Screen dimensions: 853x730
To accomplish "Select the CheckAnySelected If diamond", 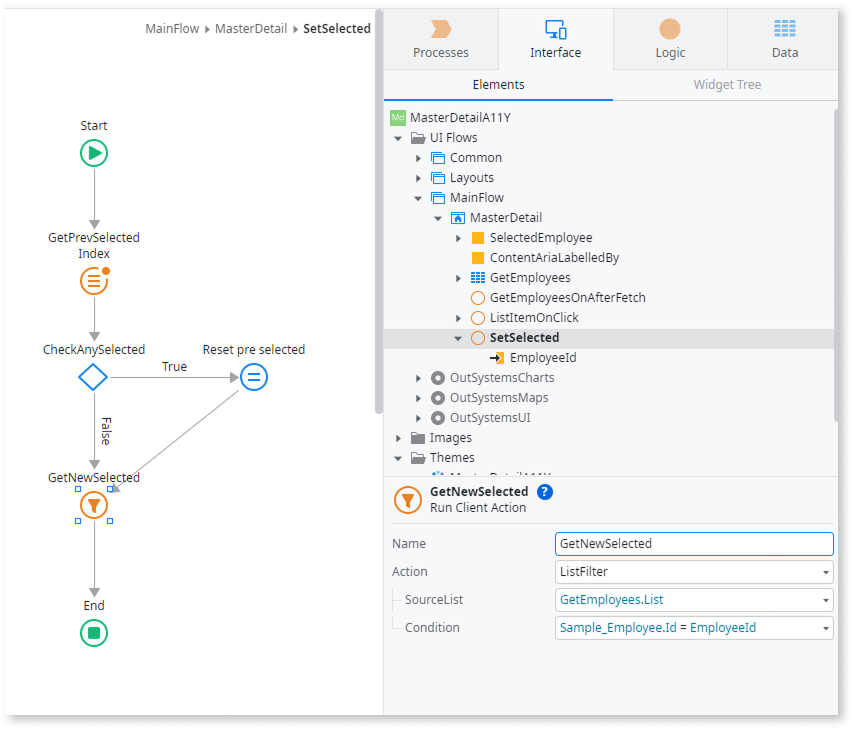I will coord(93,377).
